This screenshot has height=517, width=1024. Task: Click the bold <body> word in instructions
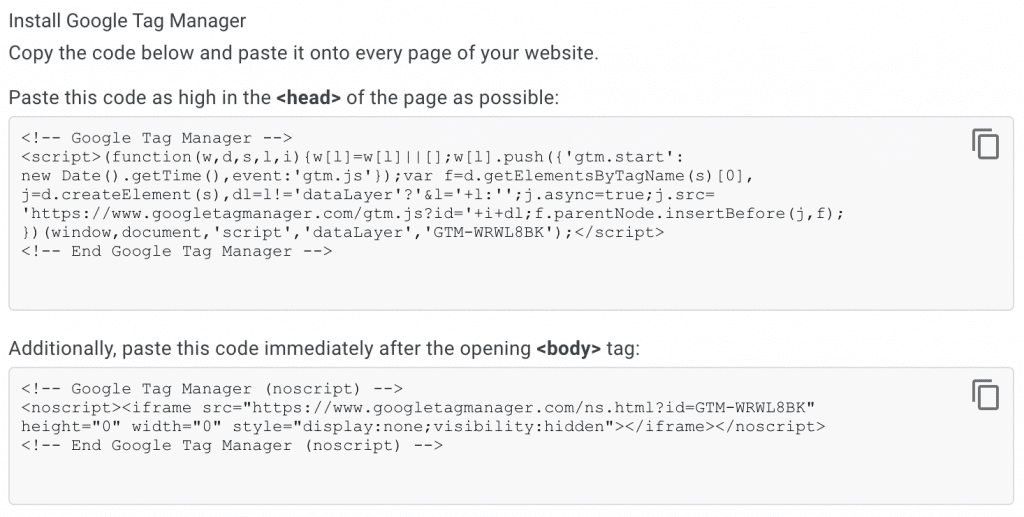tap(568, 349)
